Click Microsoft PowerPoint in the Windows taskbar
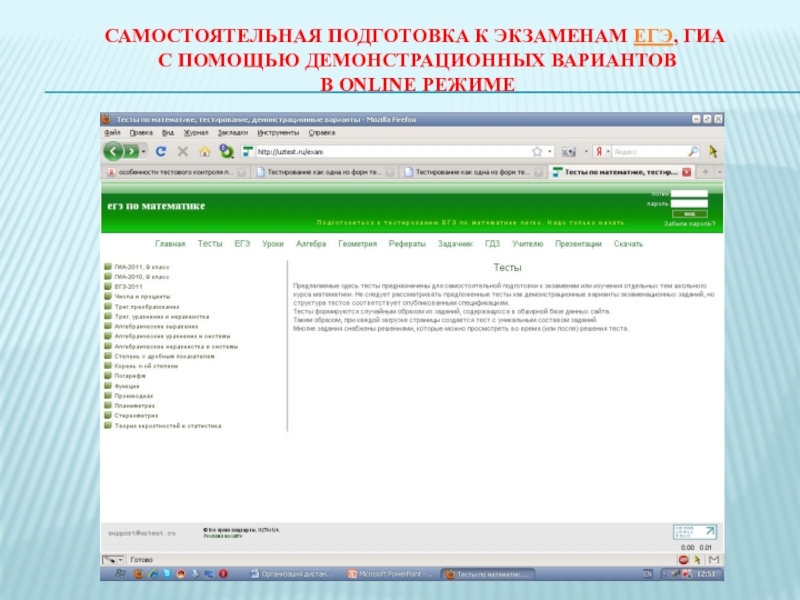The image size is (800, 600). coord(391,574)
